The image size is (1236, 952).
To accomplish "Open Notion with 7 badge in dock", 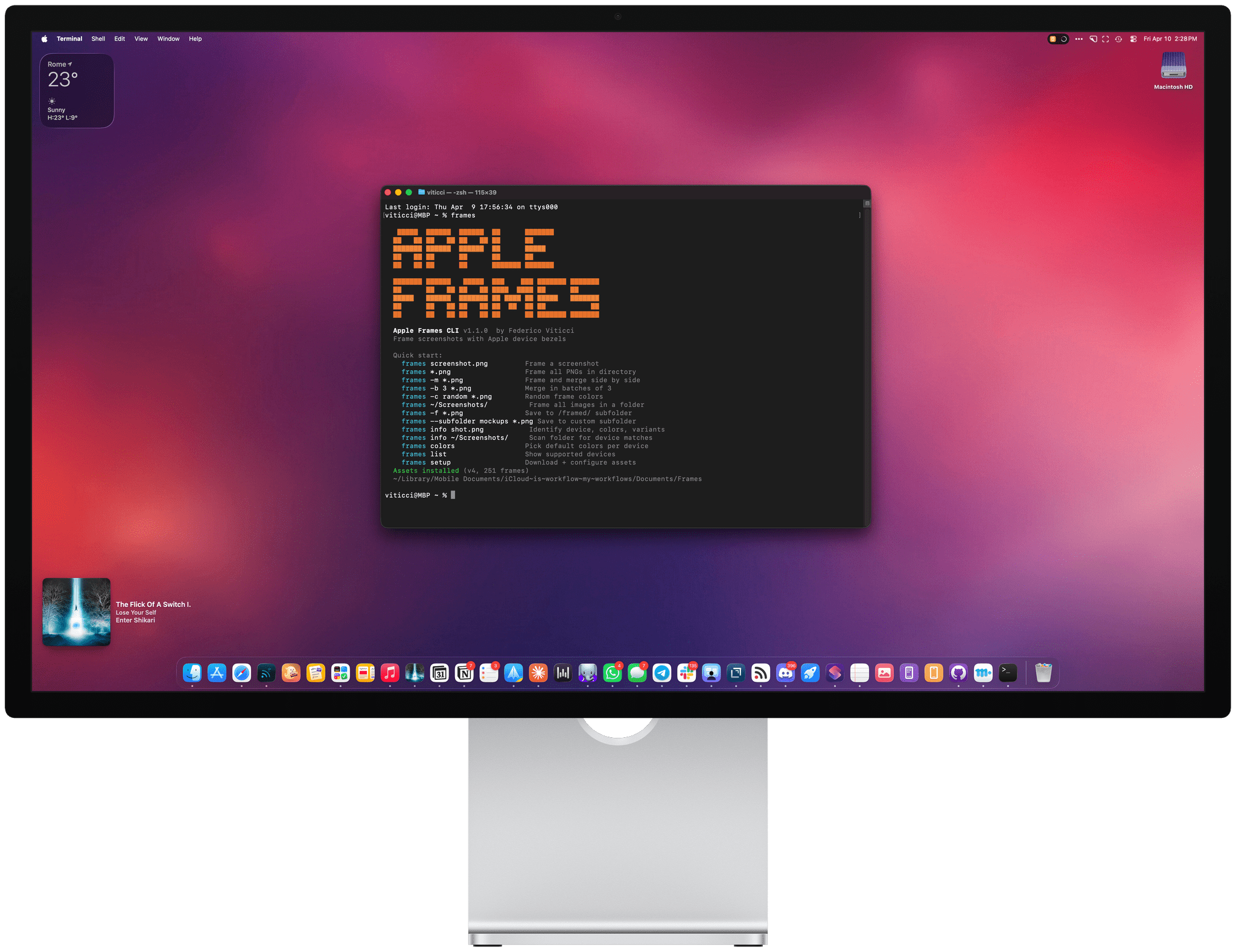I will pos(464,673).
